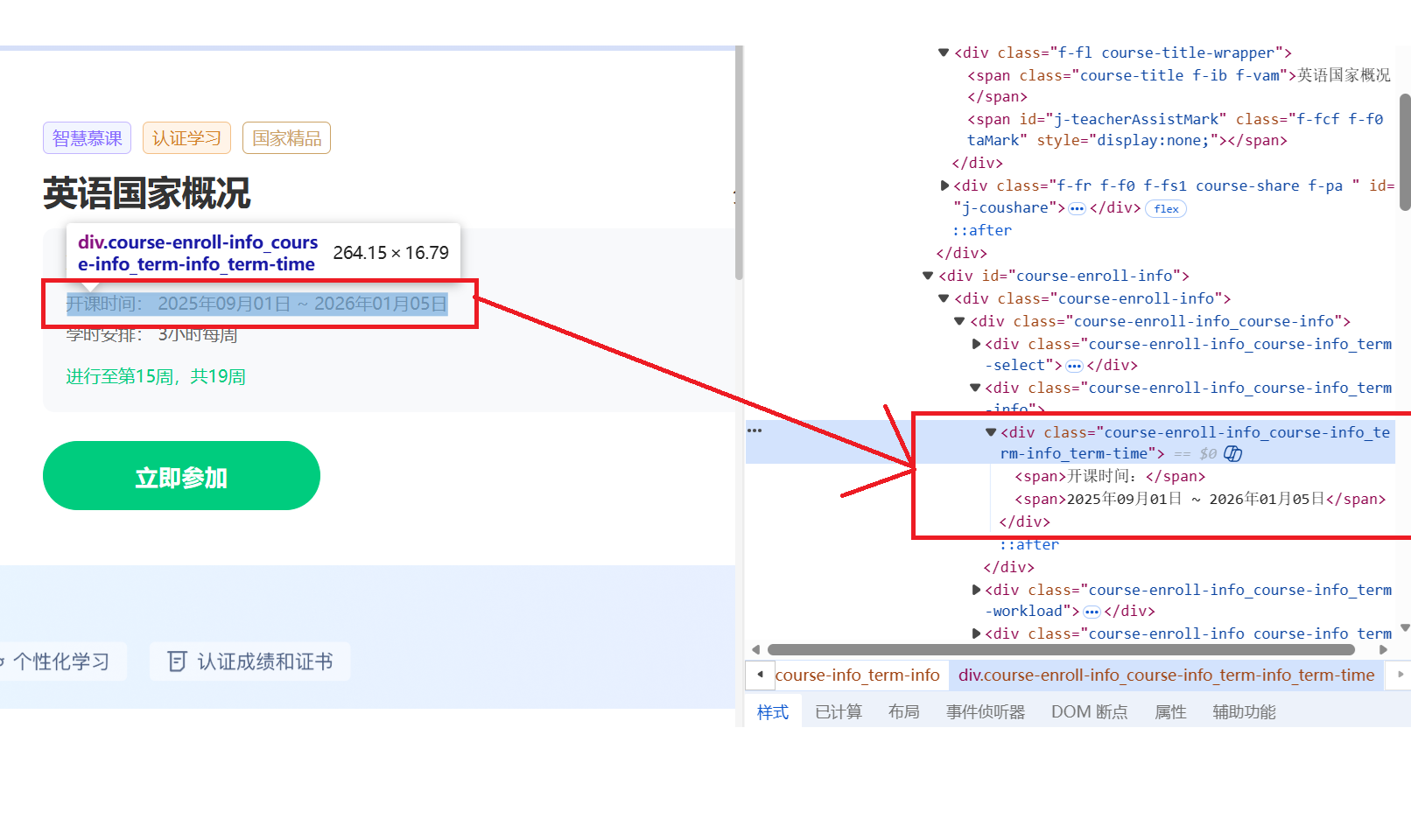
Task: Expand the term-select div node
Action: coord(976,344)
